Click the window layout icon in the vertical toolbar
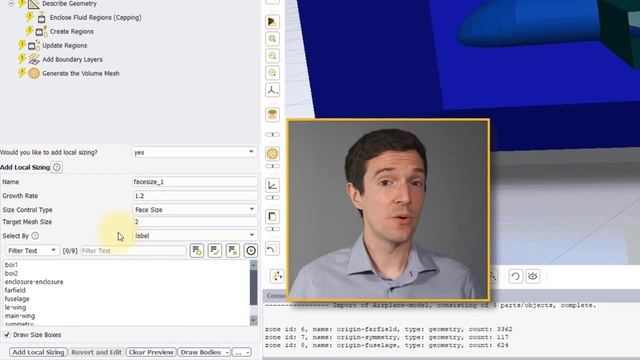The width and height of the screenshot is (640, 360). pyautogui.click(x=272, y=216)
